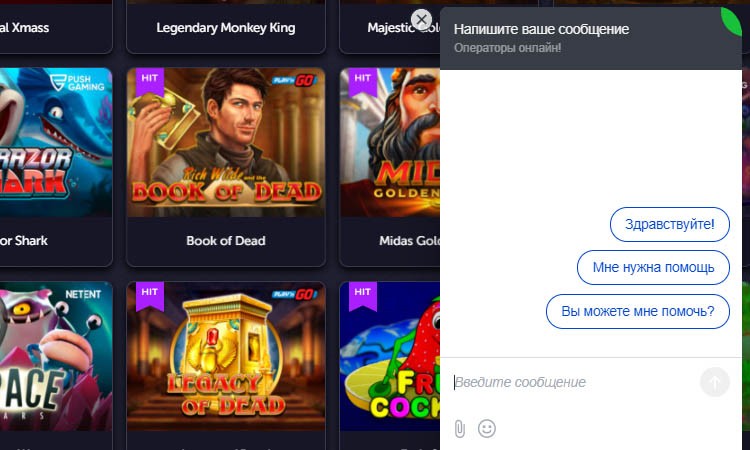Click HIT badge on Legacy of Dead
Screen dimensions: 750x450
click(x=150, y=296)
